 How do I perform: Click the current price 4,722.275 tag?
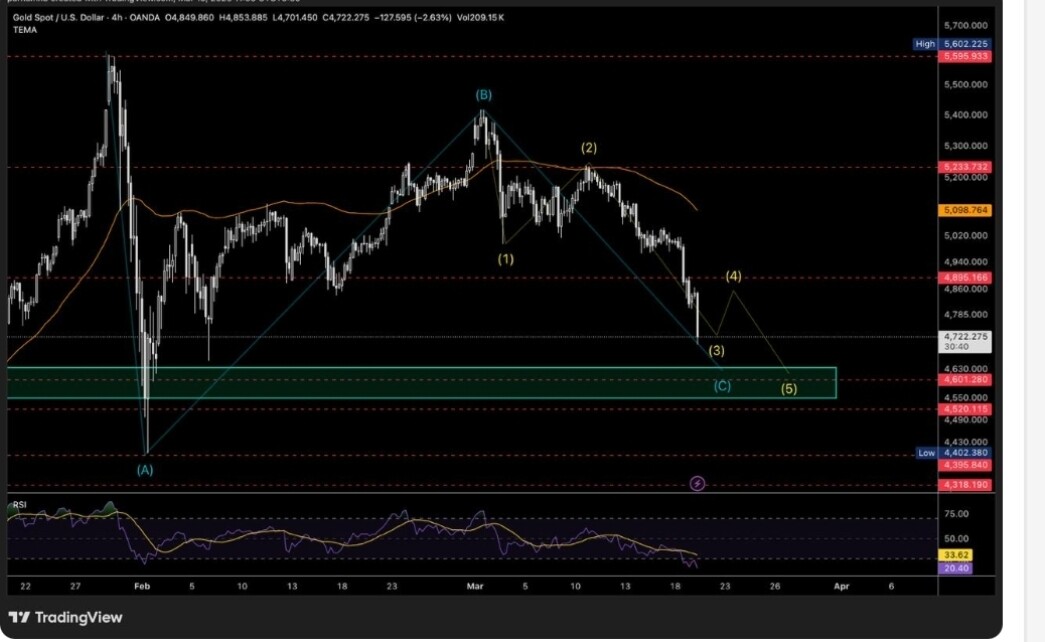point(965,341)
